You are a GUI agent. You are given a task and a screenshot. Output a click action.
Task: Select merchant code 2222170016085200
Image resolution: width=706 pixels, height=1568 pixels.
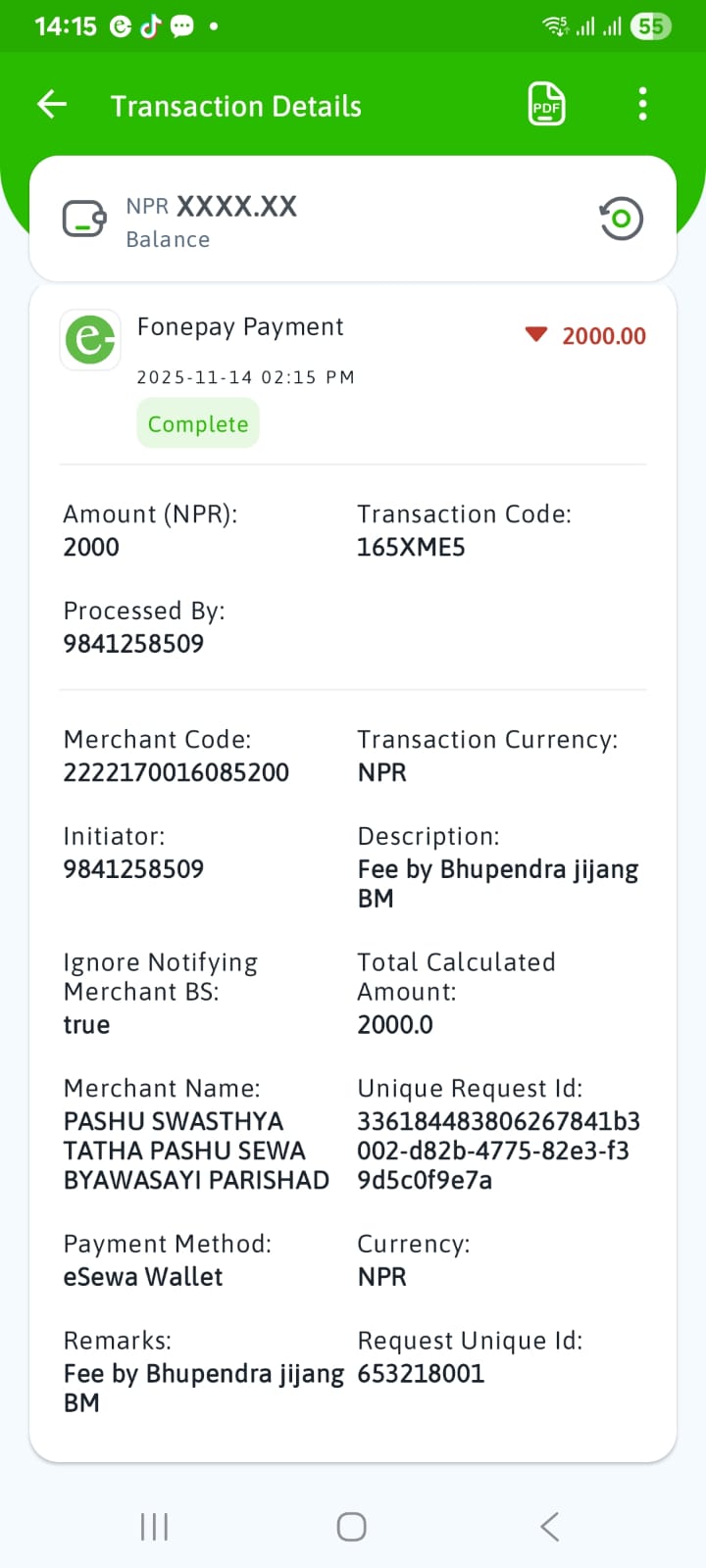point(176,772)
